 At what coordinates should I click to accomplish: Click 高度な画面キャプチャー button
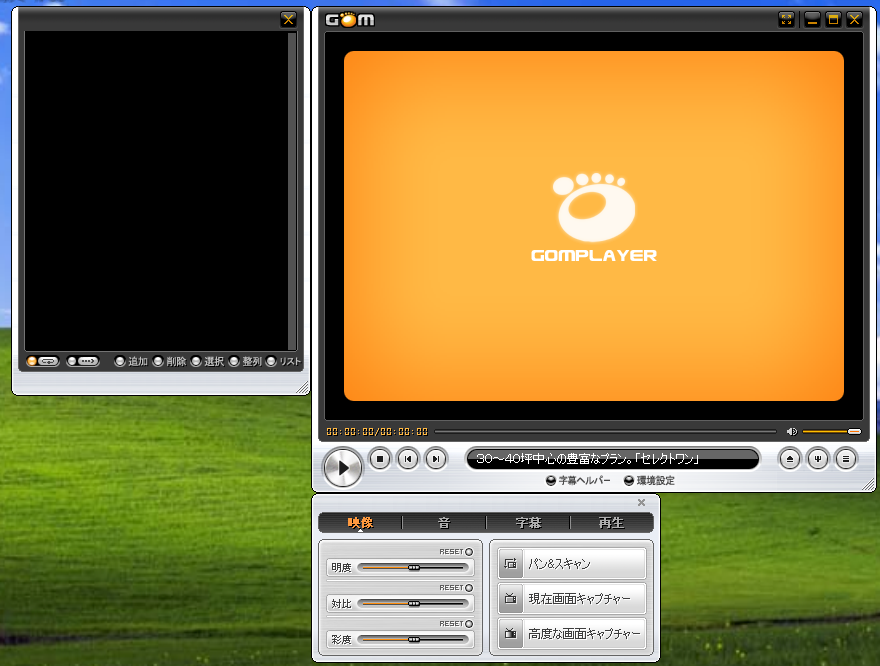point(572,633)
